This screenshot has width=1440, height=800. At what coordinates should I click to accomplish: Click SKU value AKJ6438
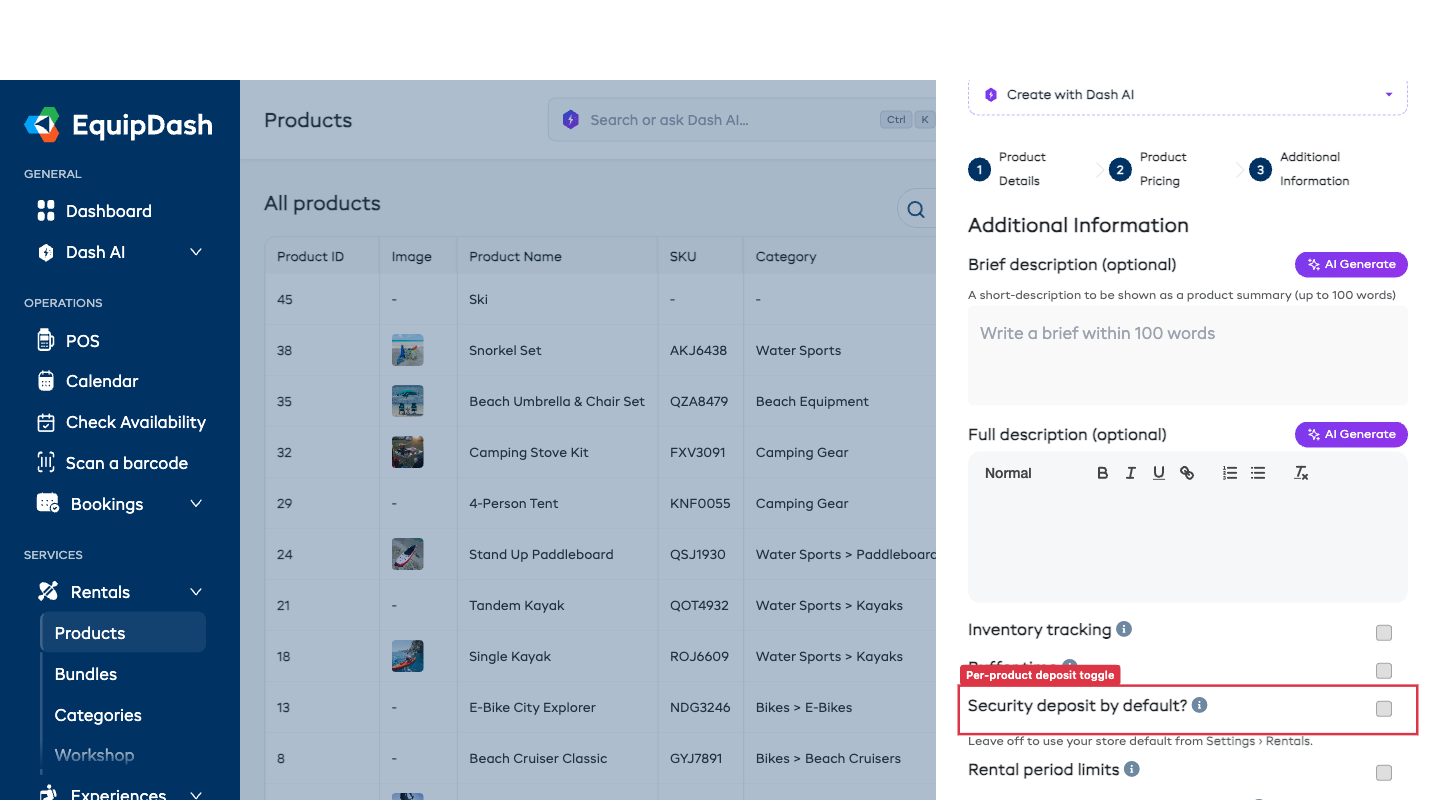(699, 350)
